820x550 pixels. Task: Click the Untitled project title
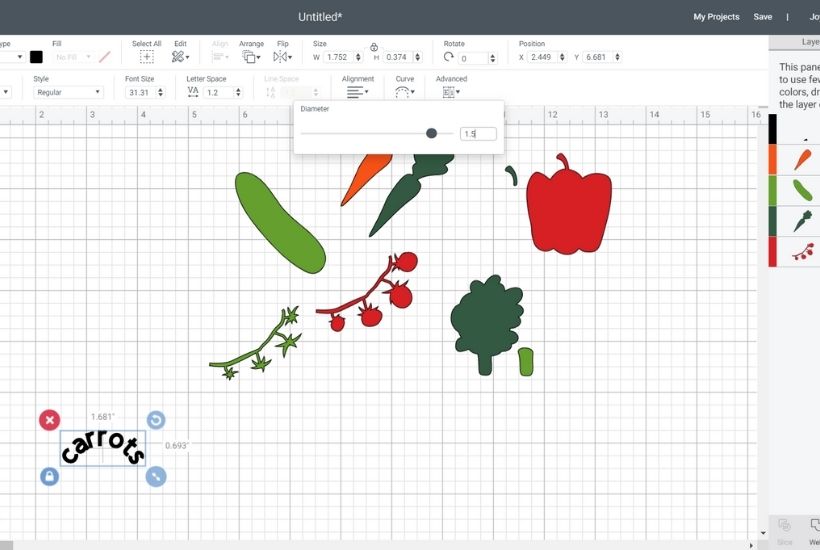(320, 17)
